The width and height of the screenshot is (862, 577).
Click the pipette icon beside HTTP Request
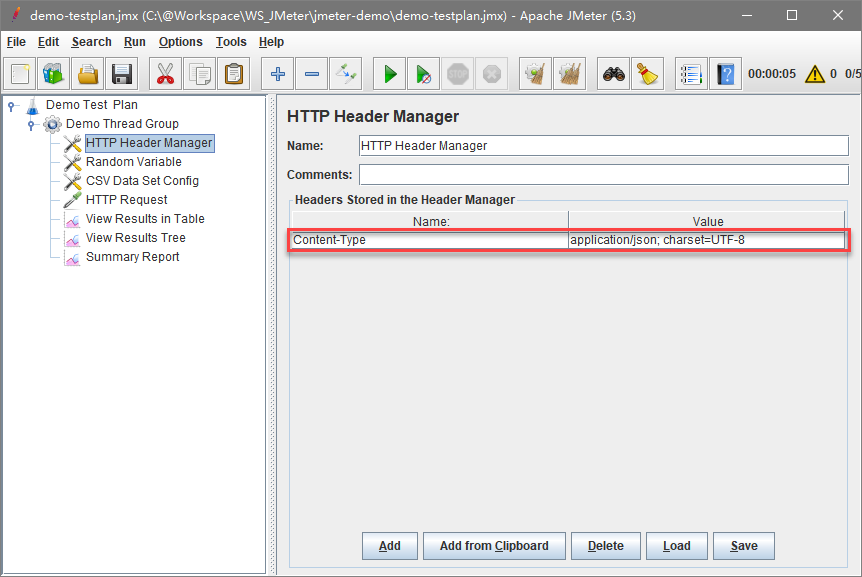[x=72, y=200]
